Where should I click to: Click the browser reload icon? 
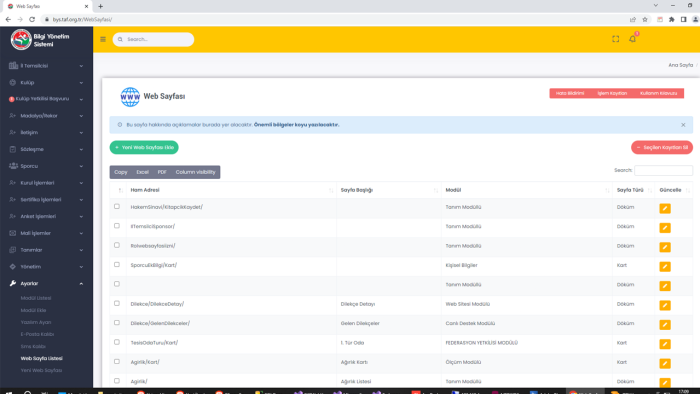32,19
